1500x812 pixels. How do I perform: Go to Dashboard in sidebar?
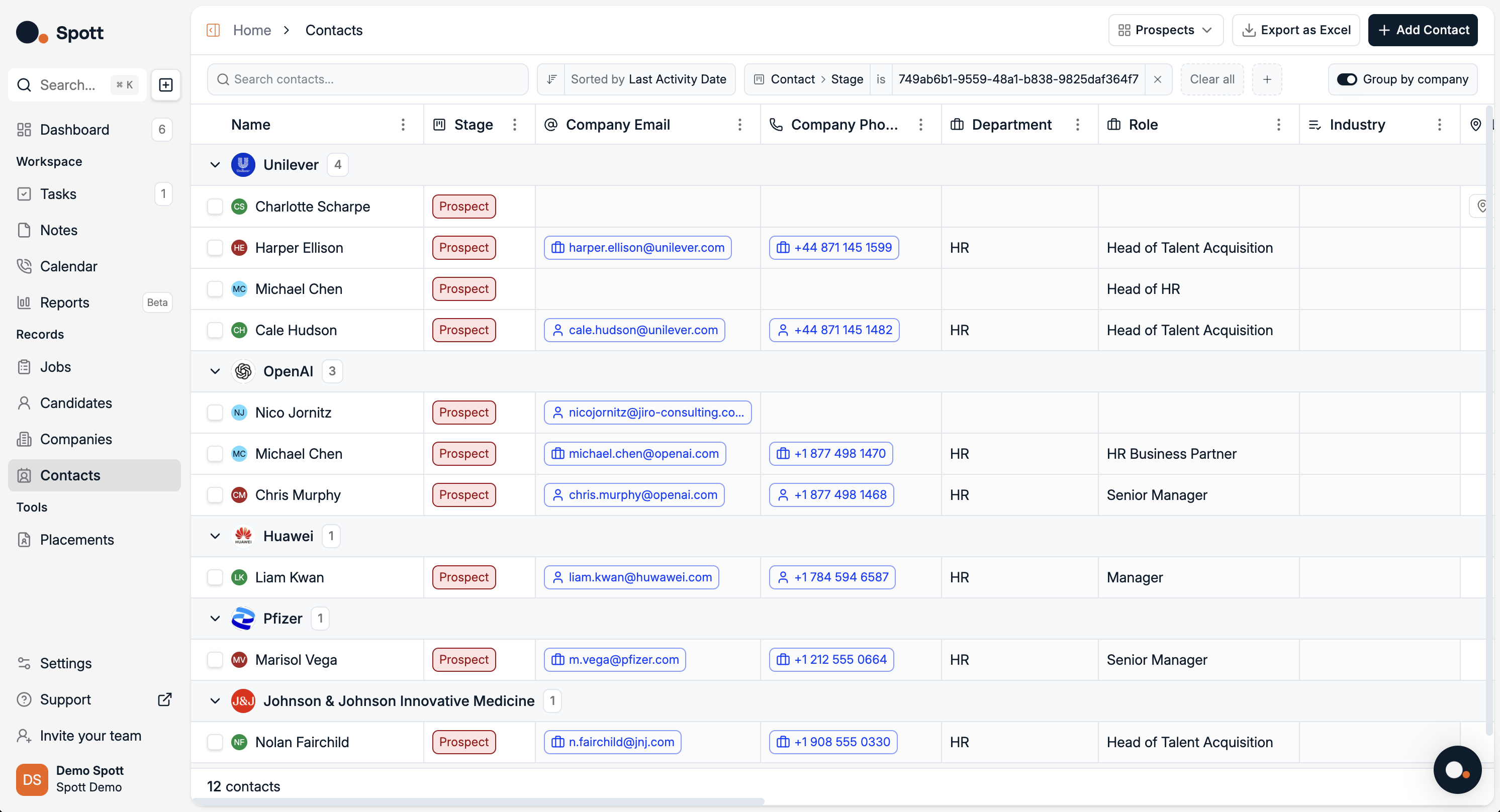pos(95,129)
